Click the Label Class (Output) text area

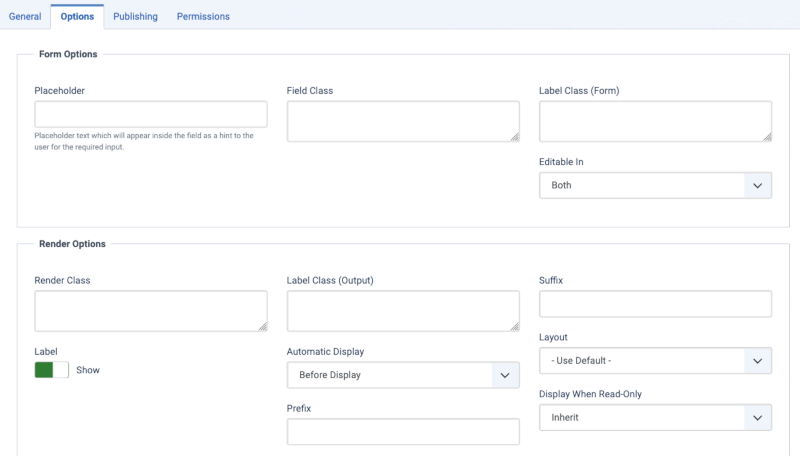click(x=403, y=311)
